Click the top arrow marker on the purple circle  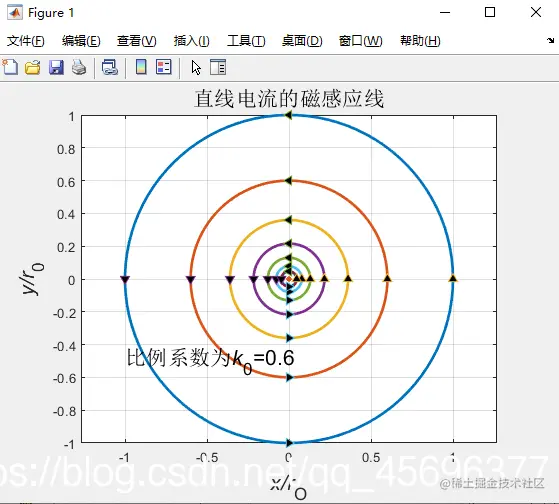pyautogui.click(x=288, y=244)
